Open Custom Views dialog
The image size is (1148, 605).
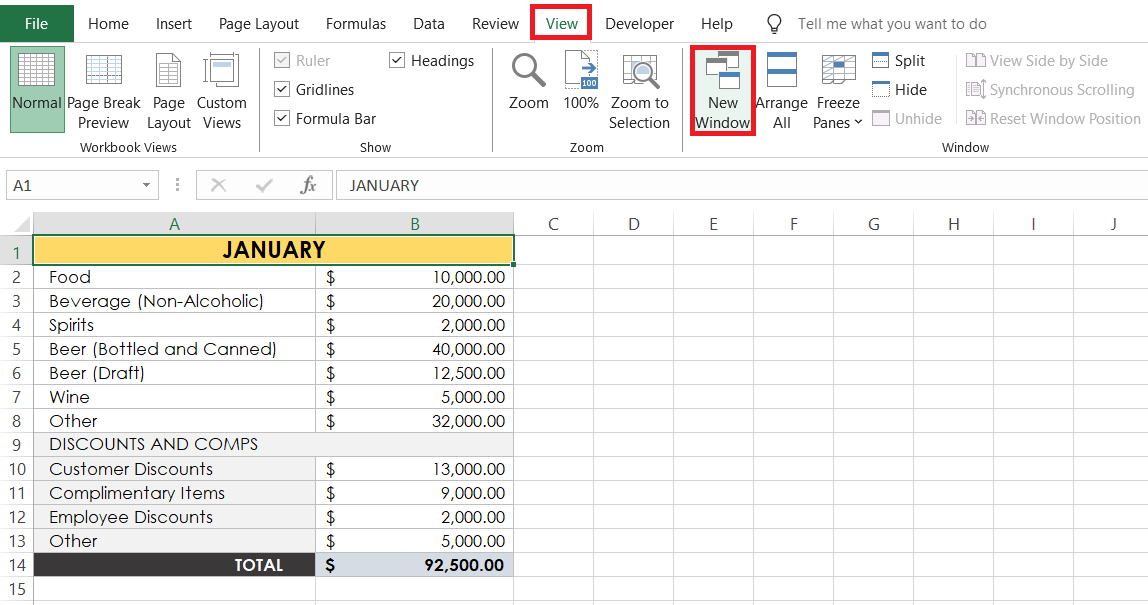[221, 91]
